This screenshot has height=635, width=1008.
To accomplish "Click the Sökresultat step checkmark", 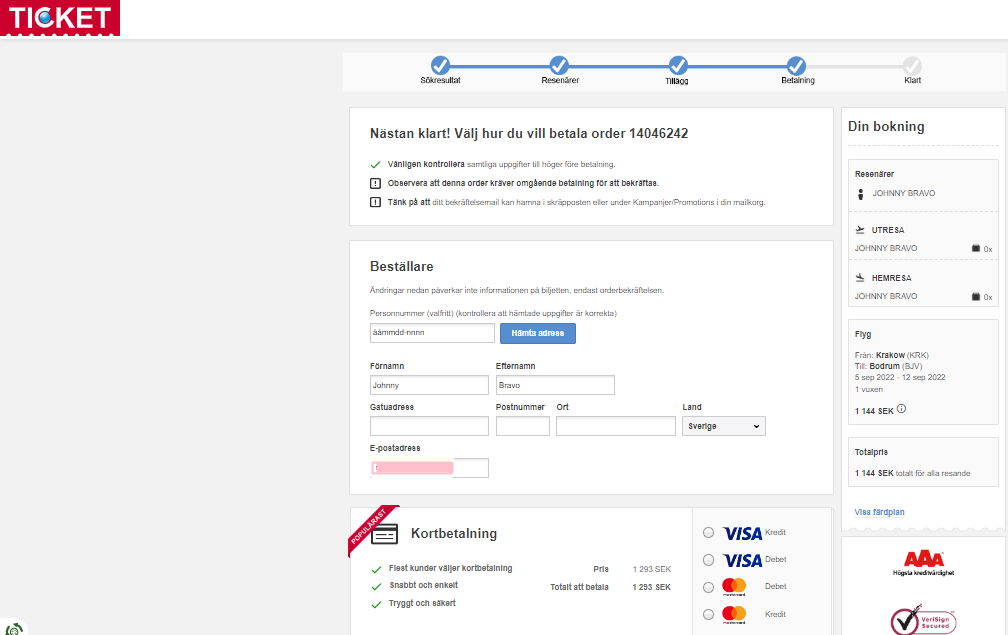I will point(440,65).
